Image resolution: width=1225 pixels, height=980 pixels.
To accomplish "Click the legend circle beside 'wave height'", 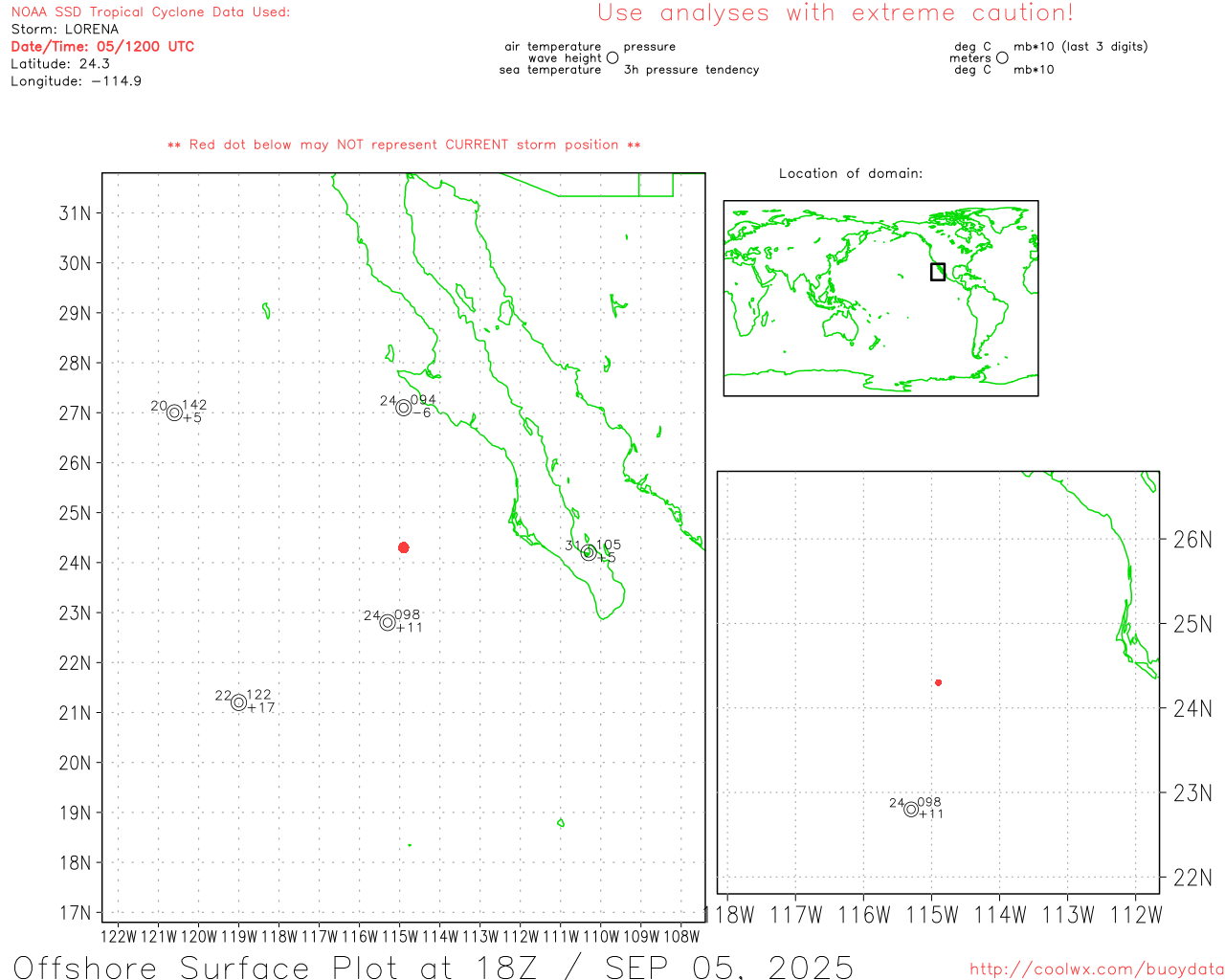I will (612, 57).
